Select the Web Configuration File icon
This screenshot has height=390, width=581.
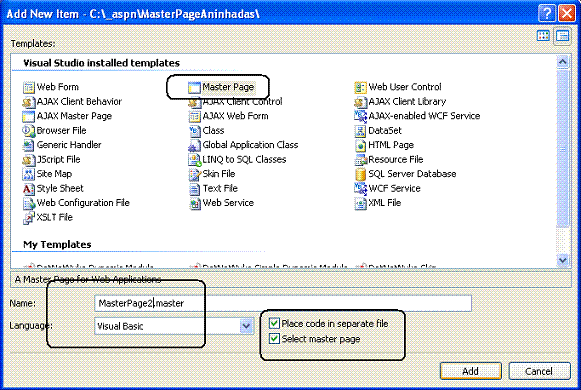point(29,203)
